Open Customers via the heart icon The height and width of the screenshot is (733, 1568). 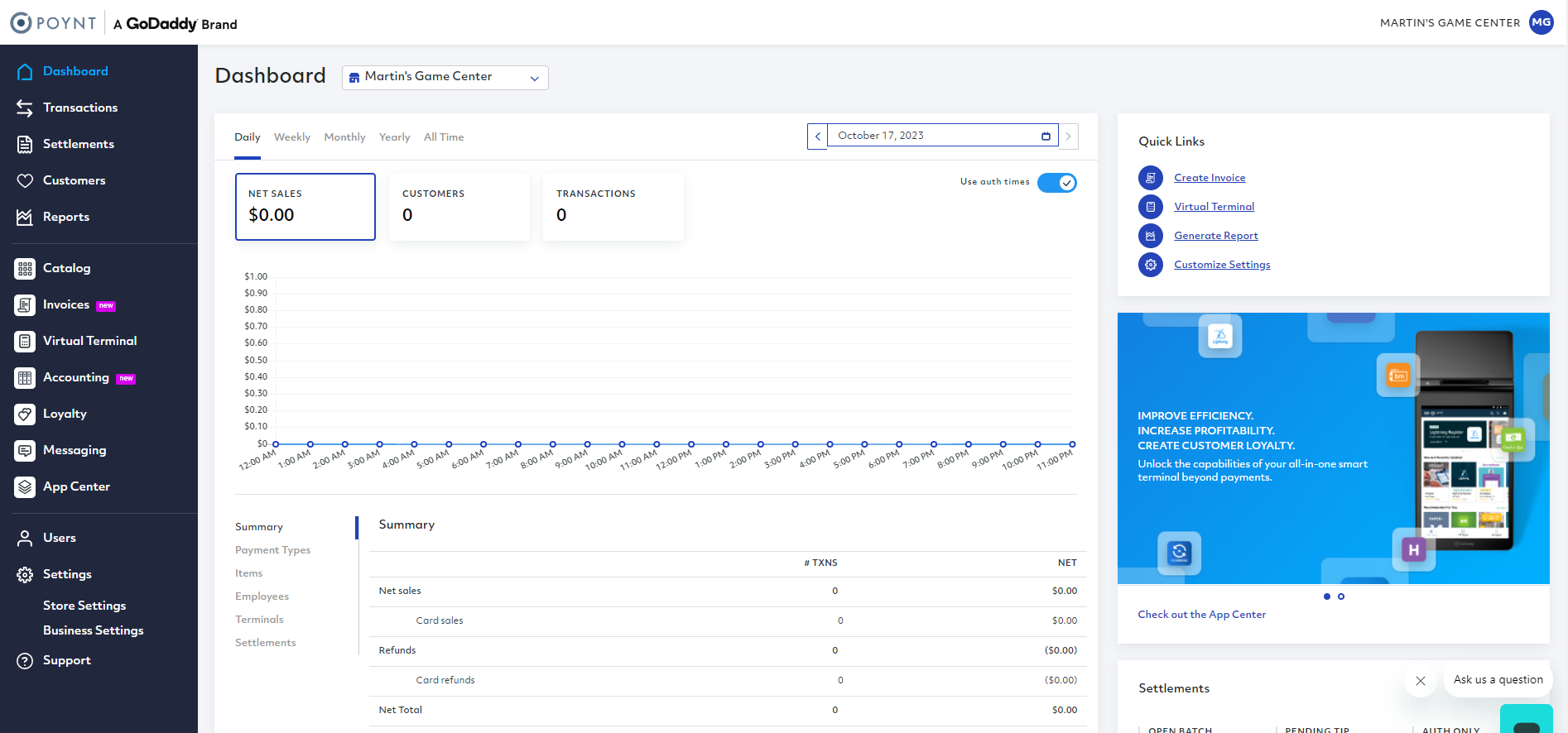click(25, 180)
